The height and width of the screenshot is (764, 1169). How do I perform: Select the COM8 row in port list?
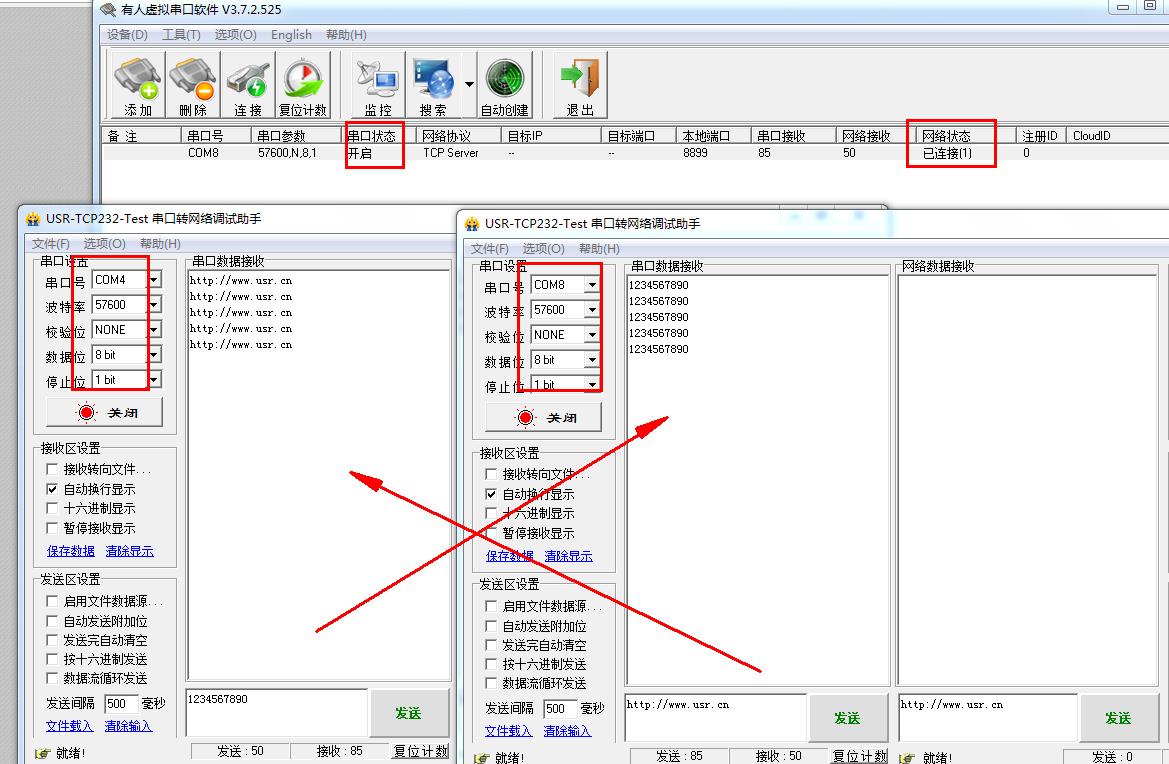(x=204, y=153)
